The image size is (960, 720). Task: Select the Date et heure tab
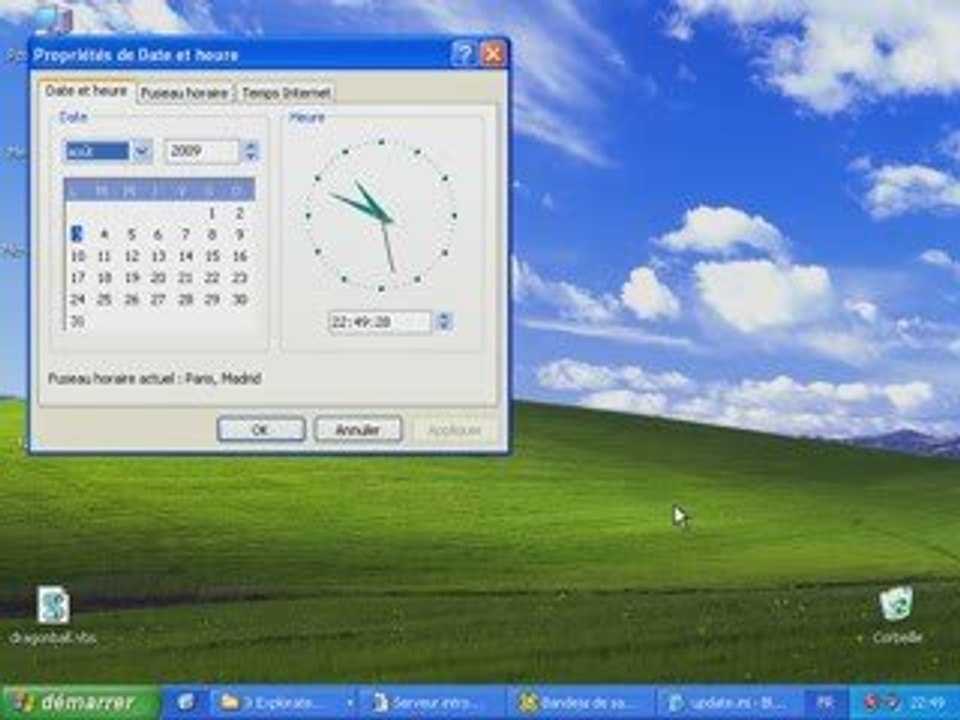click(86, 91)
